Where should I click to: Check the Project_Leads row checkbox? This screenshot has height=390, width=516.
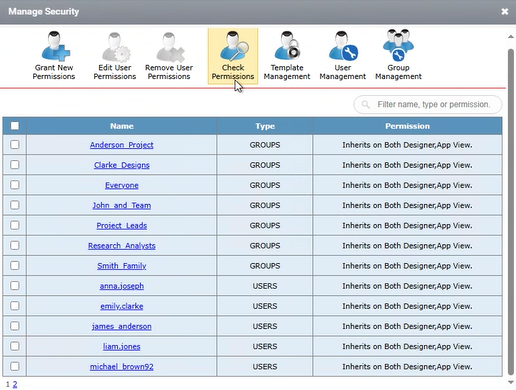[x=15, y=225]
